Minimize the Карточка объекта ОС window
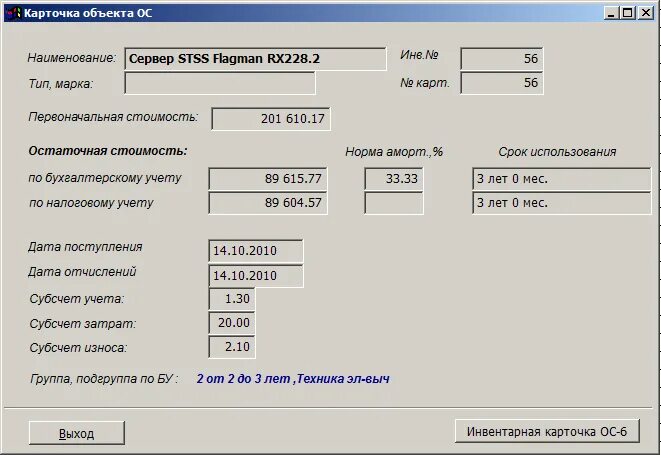661x455 pixels. (610, 13)
